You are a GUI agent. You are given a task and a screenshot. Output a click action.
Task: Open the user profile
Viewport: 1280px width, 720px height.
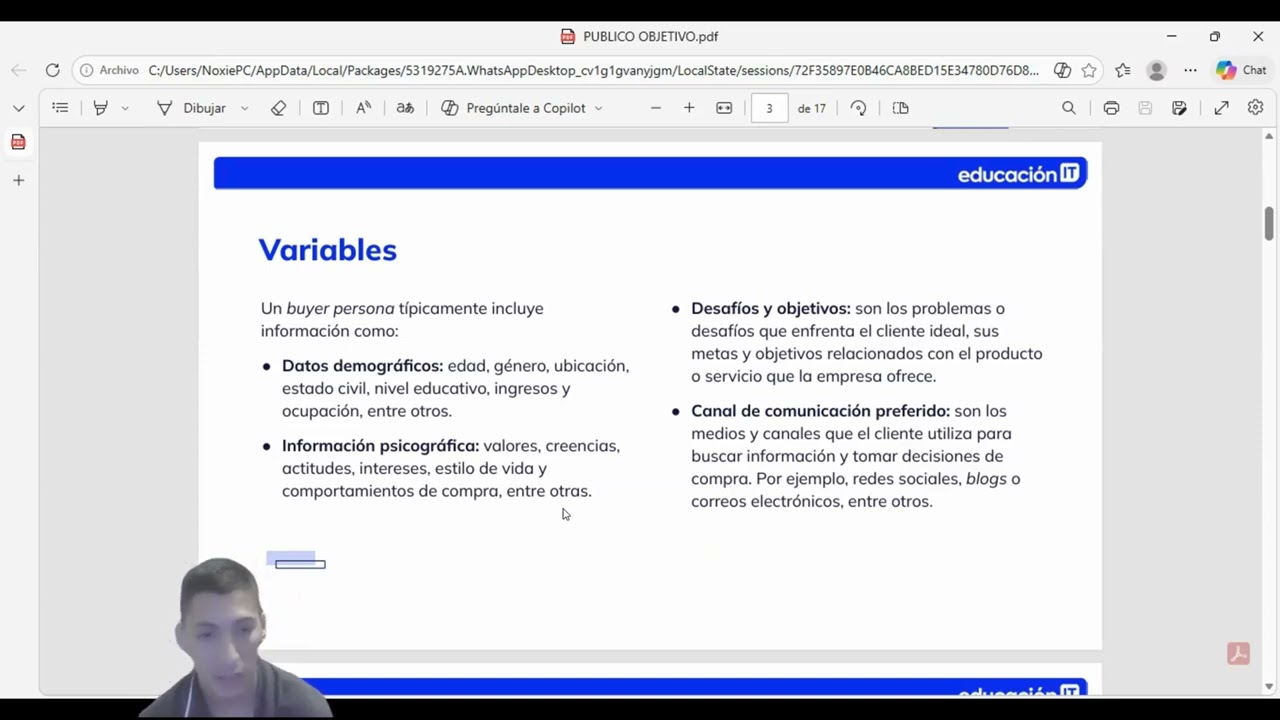pyautogui.click(x=1157, y=70)
